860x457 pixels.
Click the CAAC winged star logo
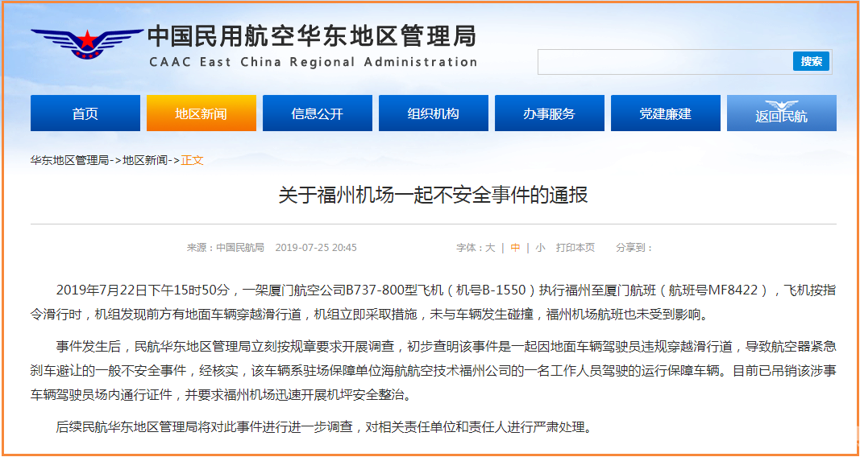tap(87, 44)
